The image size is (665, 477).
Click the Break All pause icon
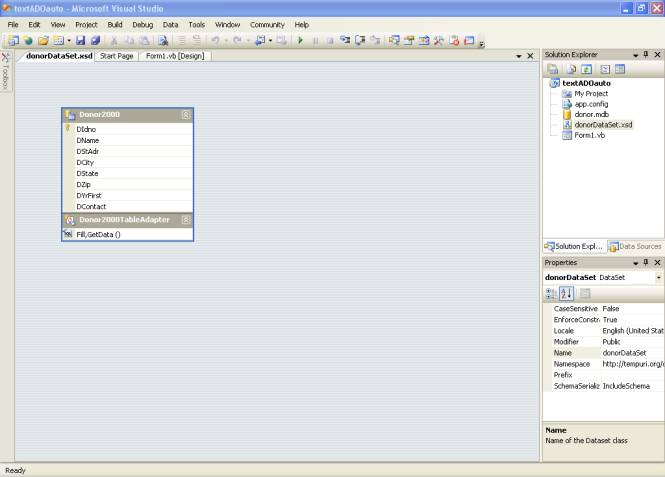click(316, 41)
